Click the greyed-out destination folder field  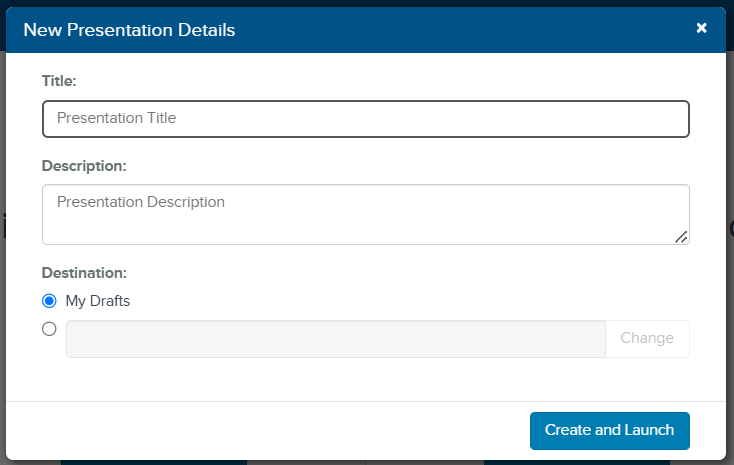click(335, 339)
